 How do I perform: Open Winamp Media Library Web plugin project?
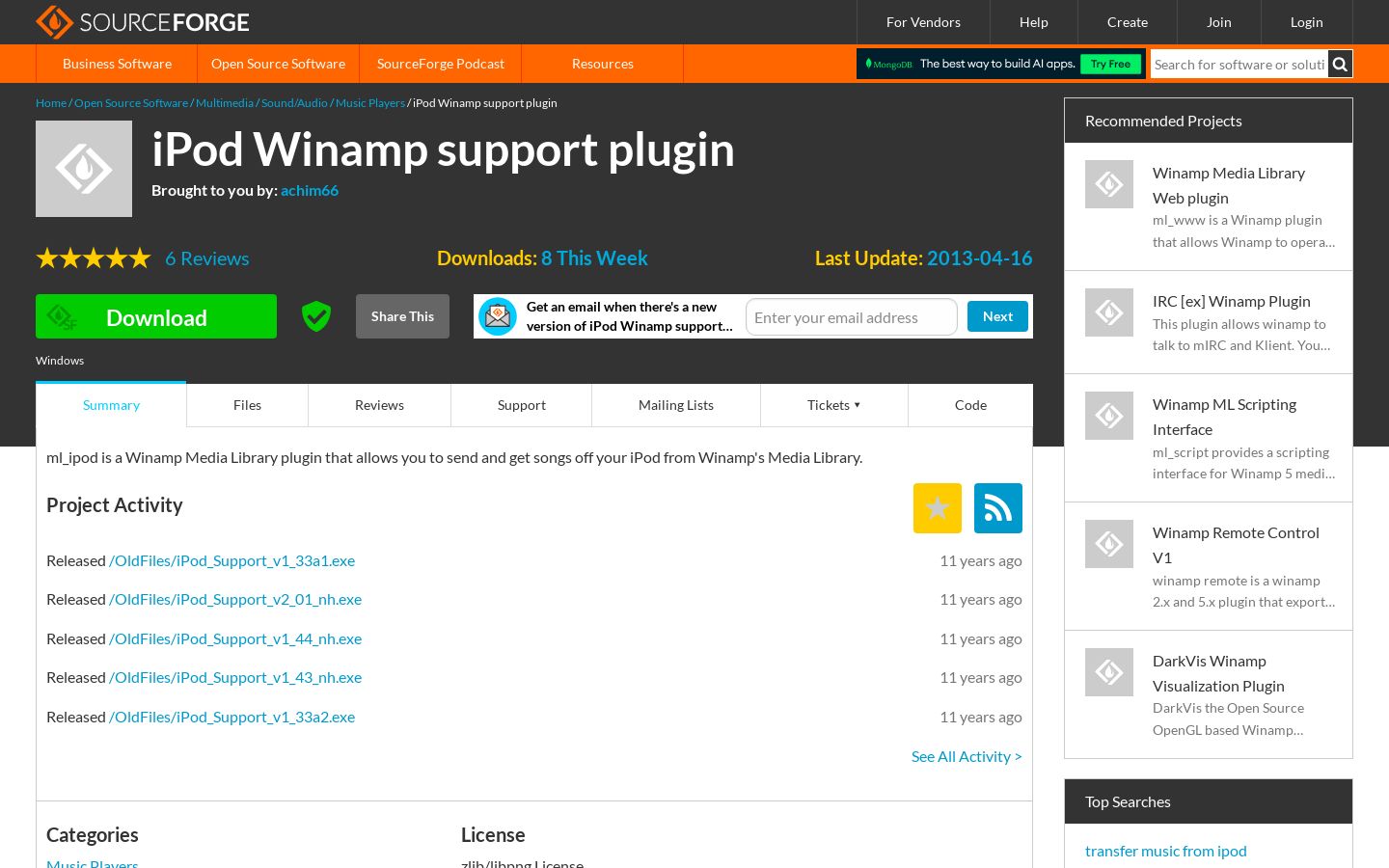tap(1229, 185)
